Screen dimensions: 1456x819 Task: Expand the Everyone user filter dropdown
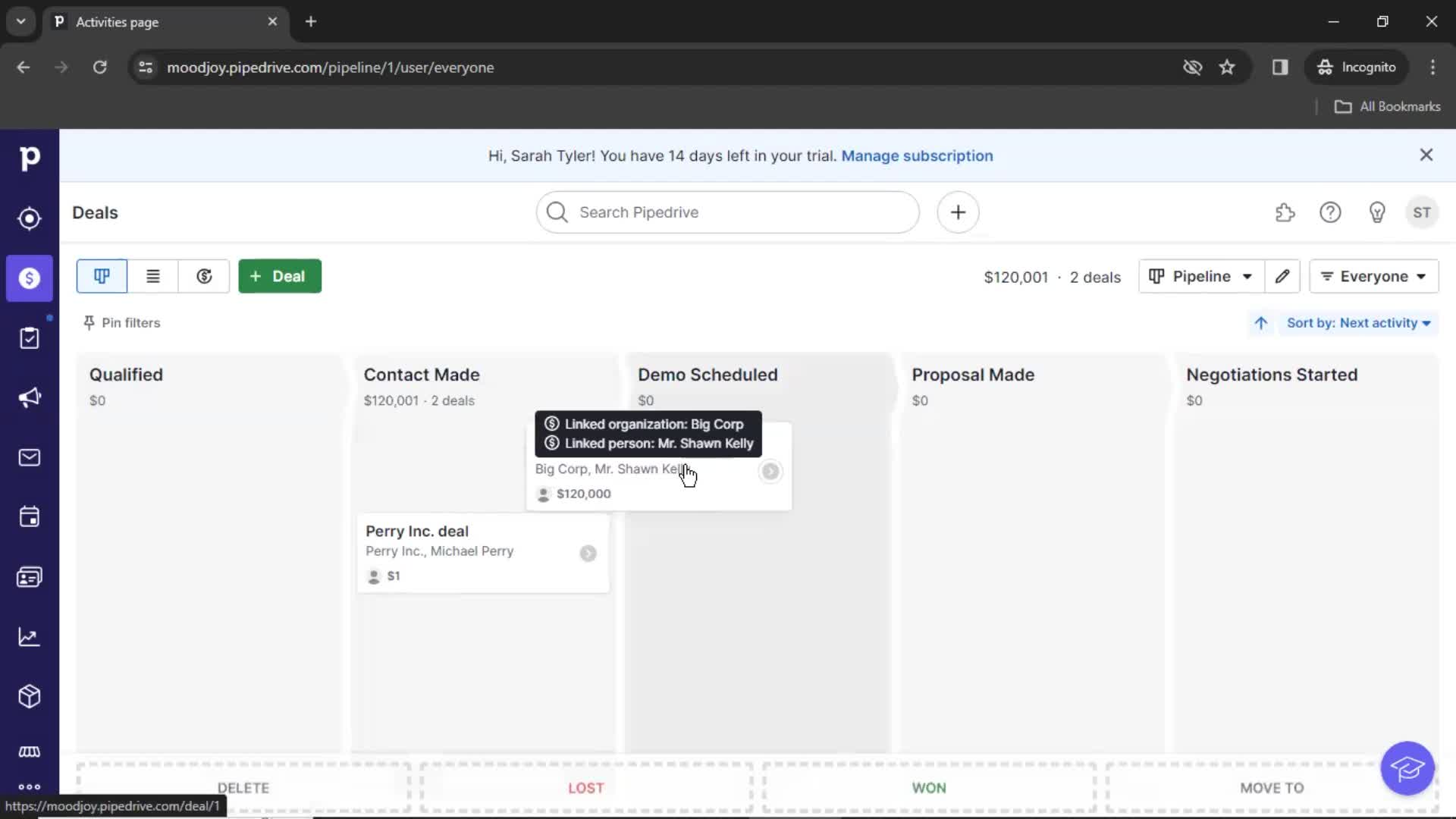pyautogui.click(x=1373, y=276)
